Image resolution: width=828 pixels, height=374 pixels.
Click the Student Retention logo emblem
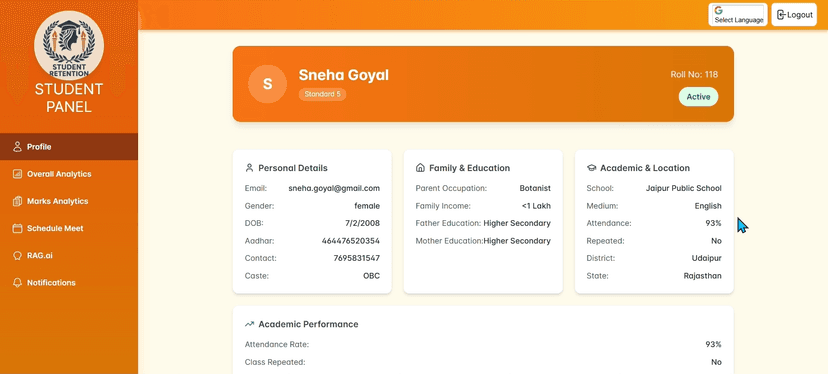pyautogui.click(x=69, y=45)
